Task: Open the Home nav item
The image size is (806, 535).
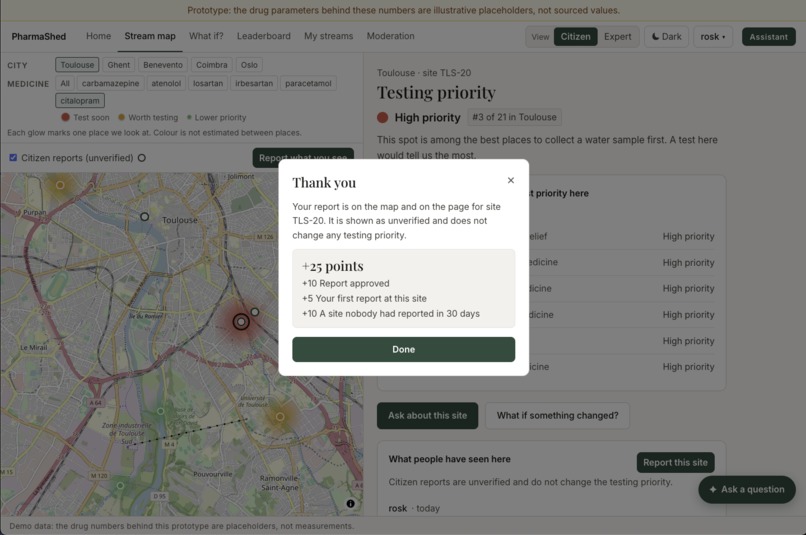Action: click(x=99, y=36)
